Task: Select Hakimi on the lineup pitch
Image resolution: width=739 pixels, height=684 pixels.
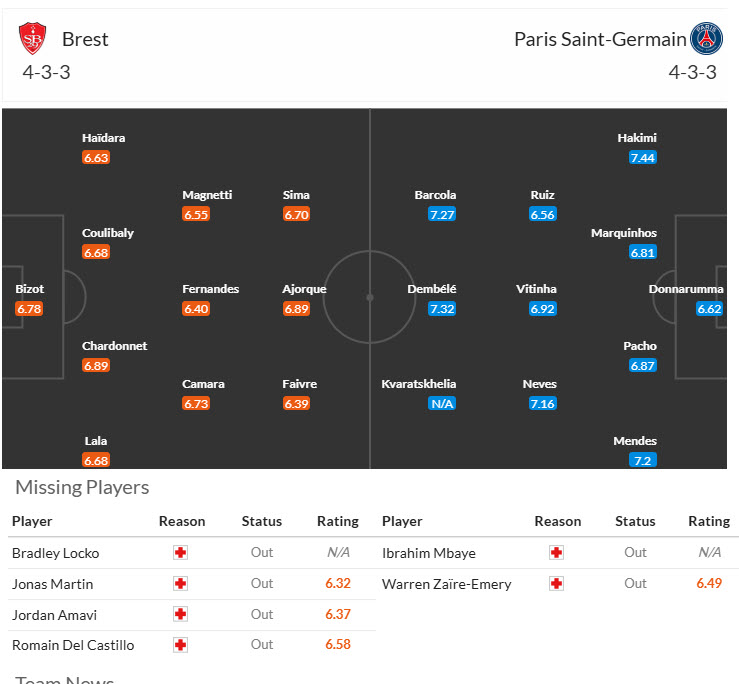Action: [637, 138]
